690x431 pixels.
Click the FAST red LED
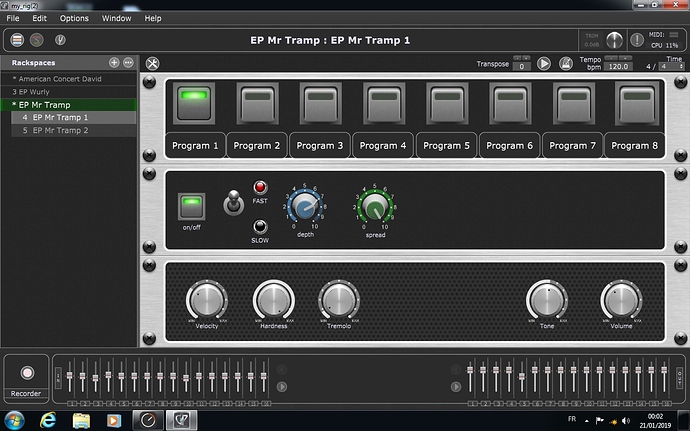pyautogui.click(x=260, y=187)
